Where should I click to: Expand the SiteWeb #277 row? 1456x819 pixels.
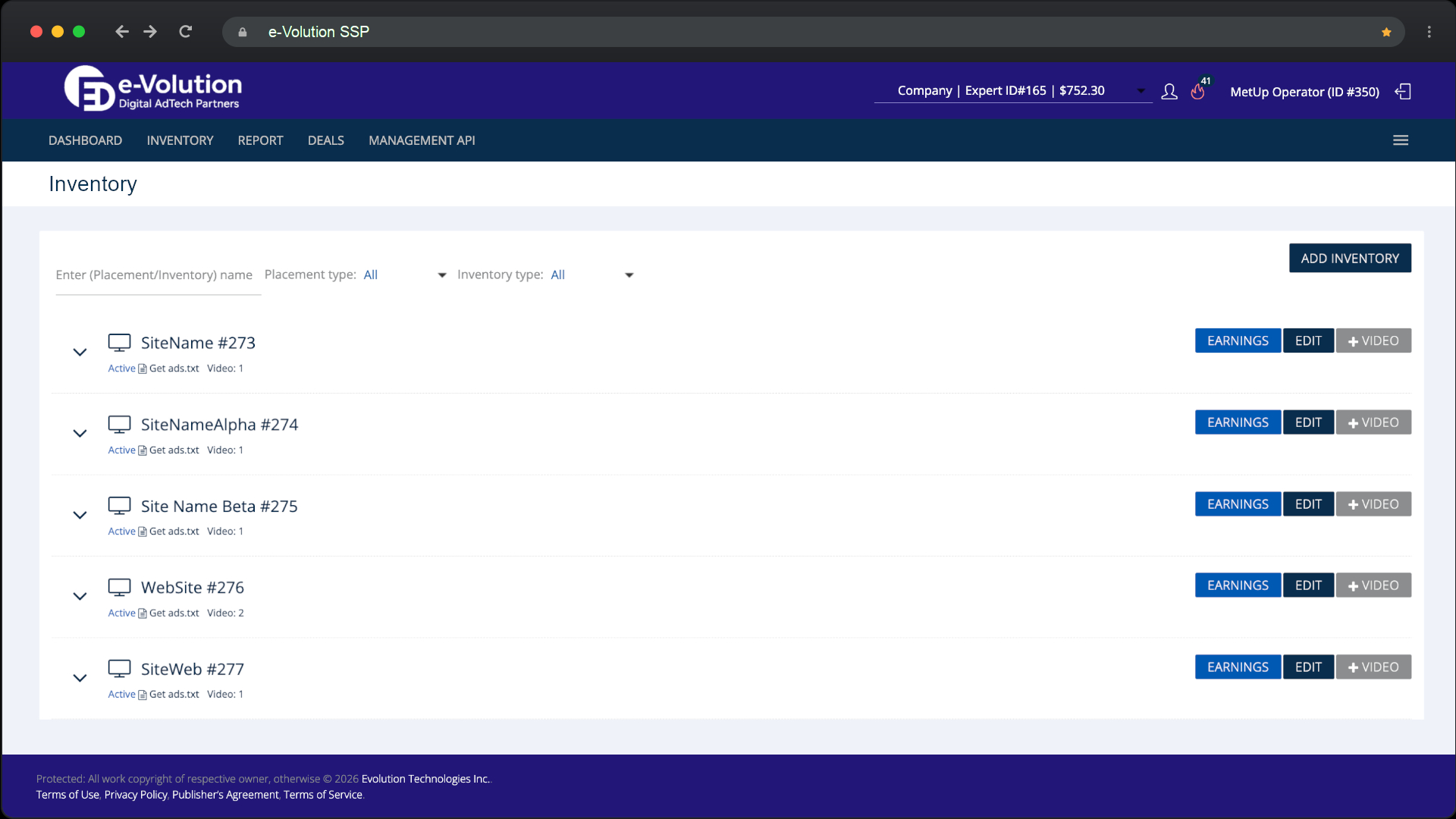[80, 678]
